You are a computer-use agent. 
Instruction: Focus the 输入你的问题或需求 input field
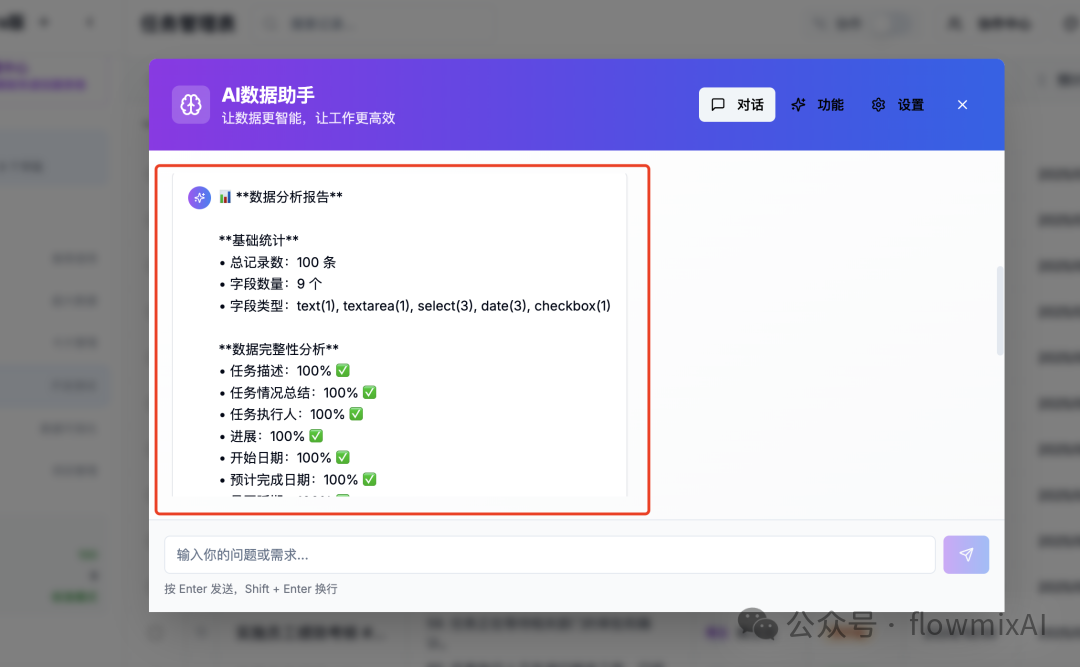coord(550,555)
